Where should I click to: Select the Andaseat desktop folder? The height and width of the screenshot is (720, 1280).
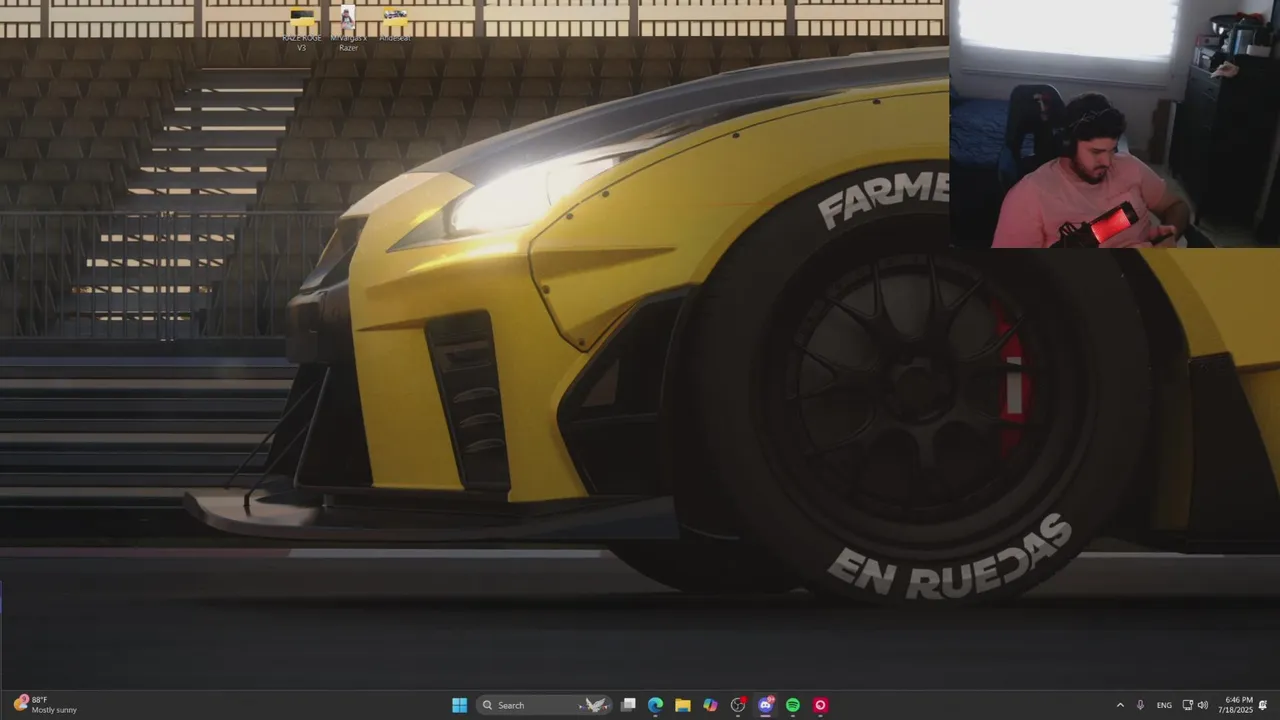point(395,25)
